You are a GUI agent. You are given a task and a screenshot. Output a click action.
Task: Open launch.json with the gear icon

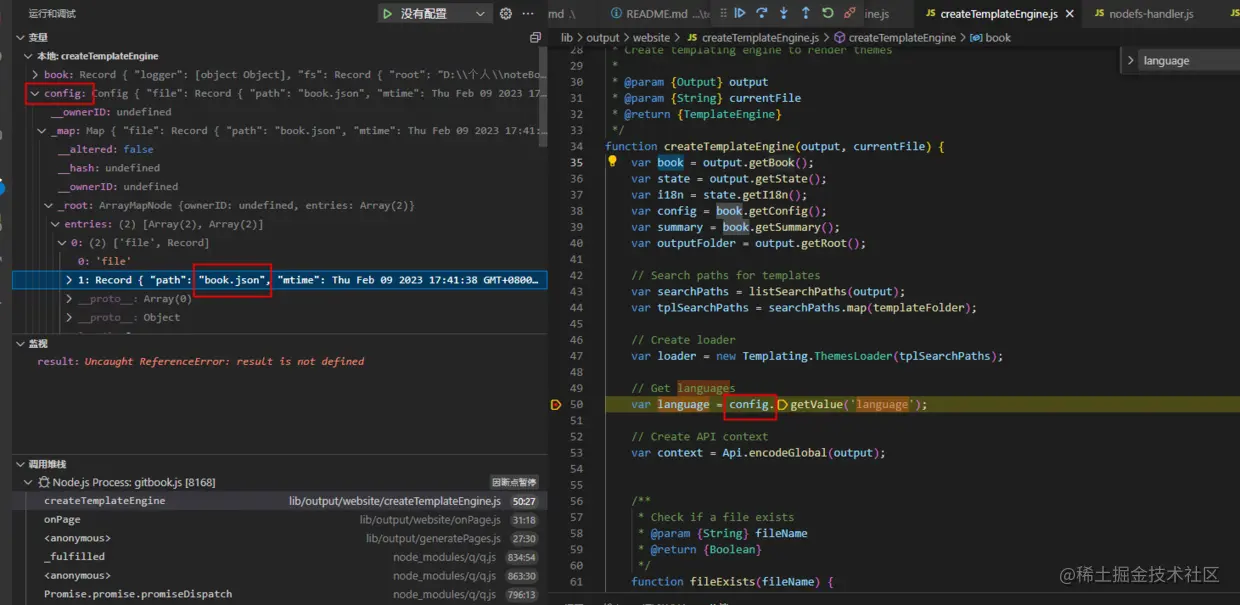click(x=506, y=14)
